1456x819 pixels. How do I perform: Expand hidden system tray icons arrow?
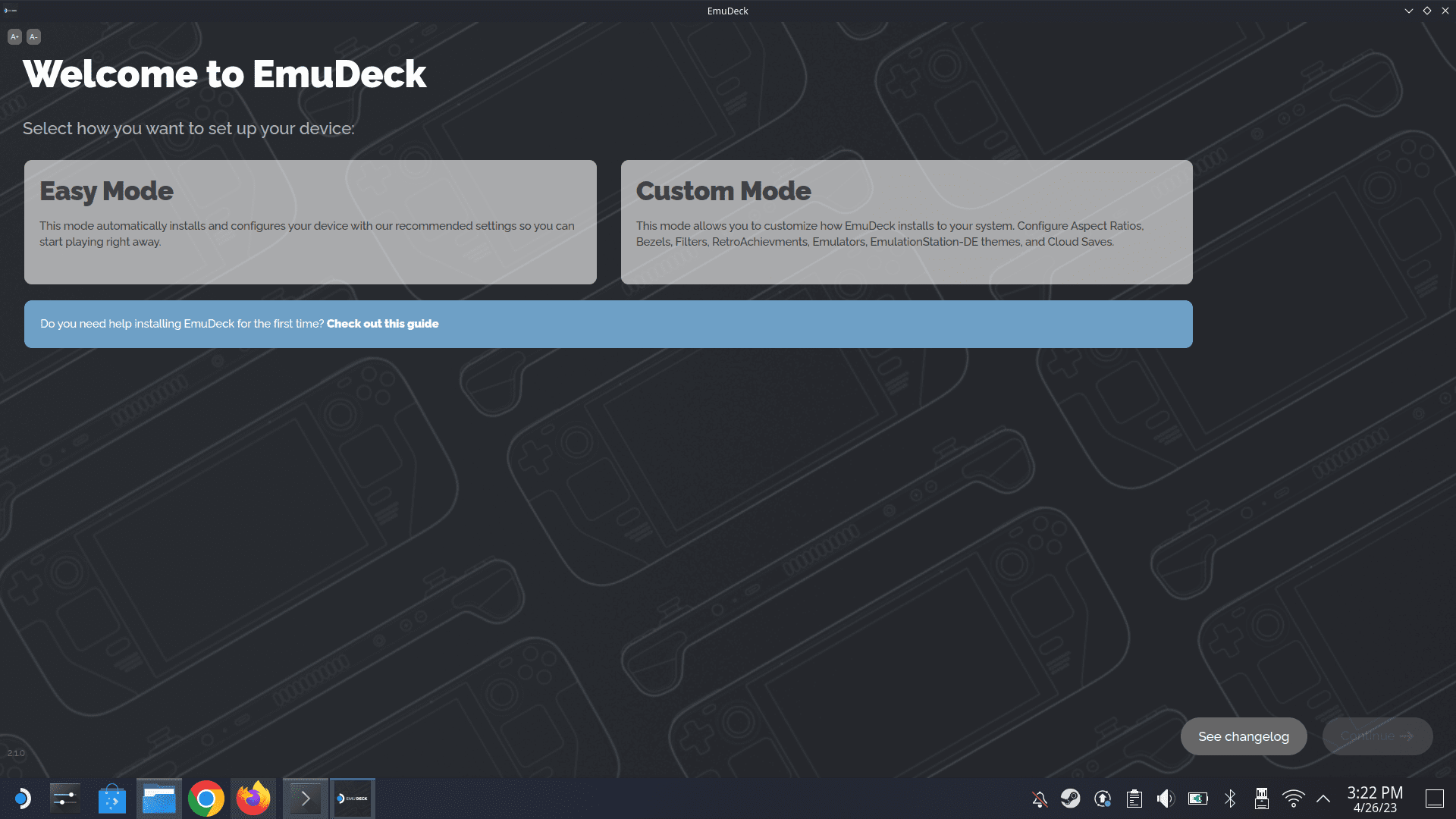click(1323, 799)
